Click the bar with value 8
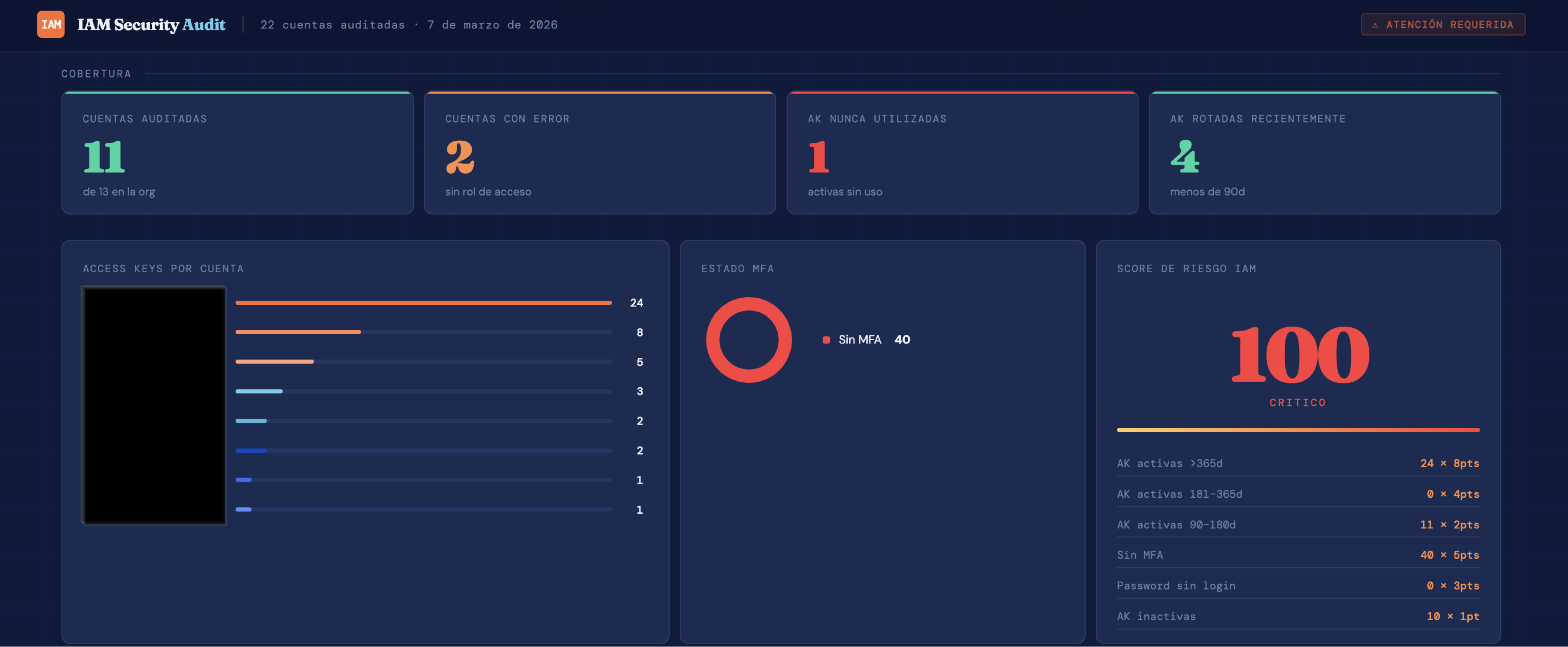The height and width of the screenshot is (647, 1568). click(x=298, y=332)
